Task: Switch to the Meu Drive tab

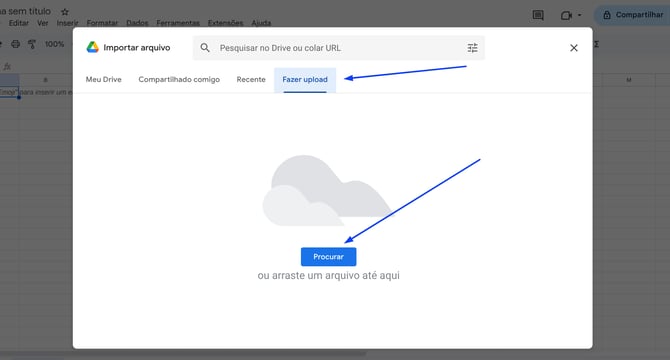Action: pyautogui.click(x=103, y=79)
